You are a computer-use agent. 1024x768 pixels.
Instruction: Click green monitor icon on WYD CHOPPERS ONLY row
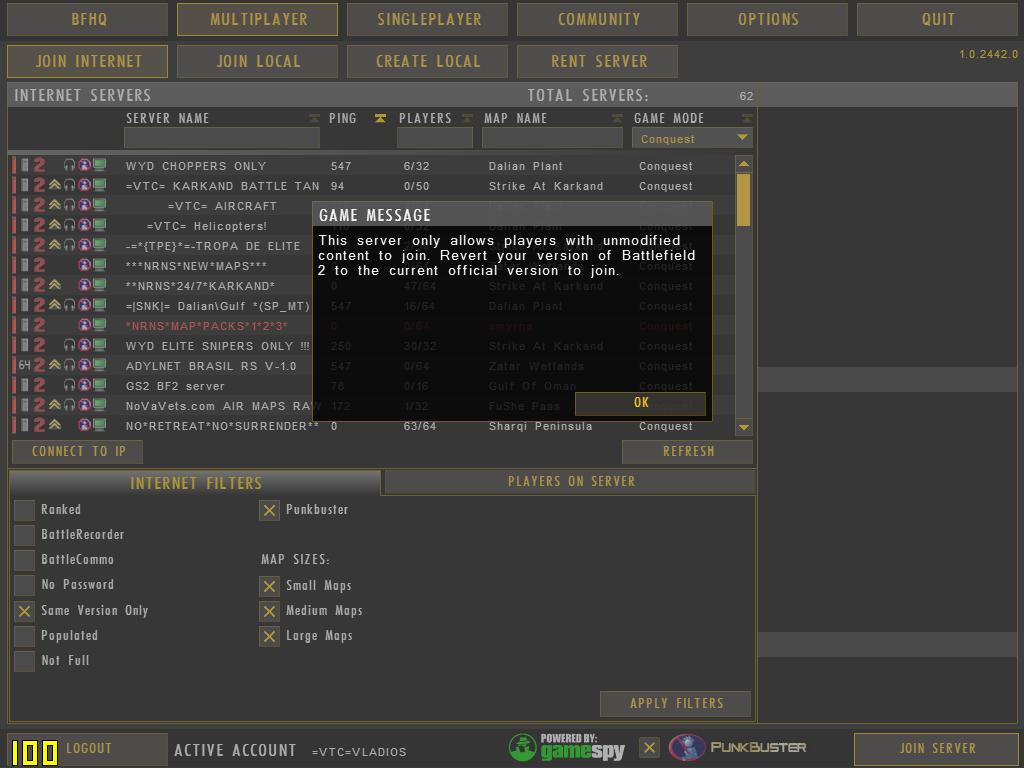coord(99,165)
